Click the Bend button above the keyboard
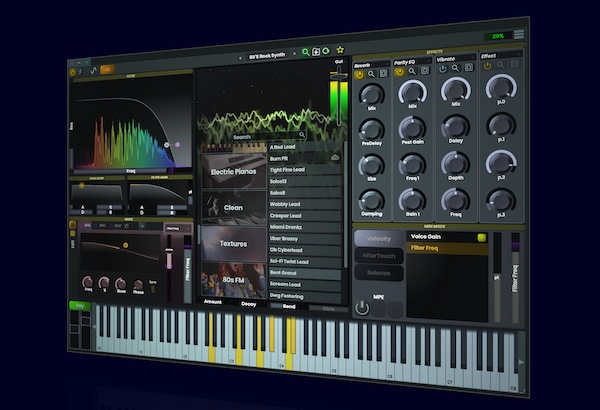 pyautogui.click(x=289, y=306)
